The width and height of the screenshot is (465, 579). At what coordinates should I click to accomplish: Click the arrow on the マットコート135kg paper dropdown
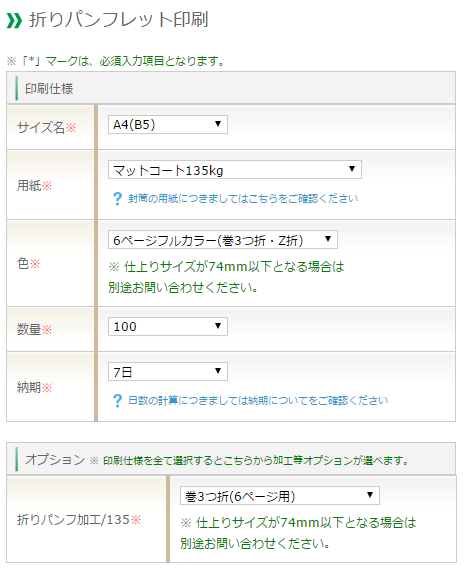[352, 169]
